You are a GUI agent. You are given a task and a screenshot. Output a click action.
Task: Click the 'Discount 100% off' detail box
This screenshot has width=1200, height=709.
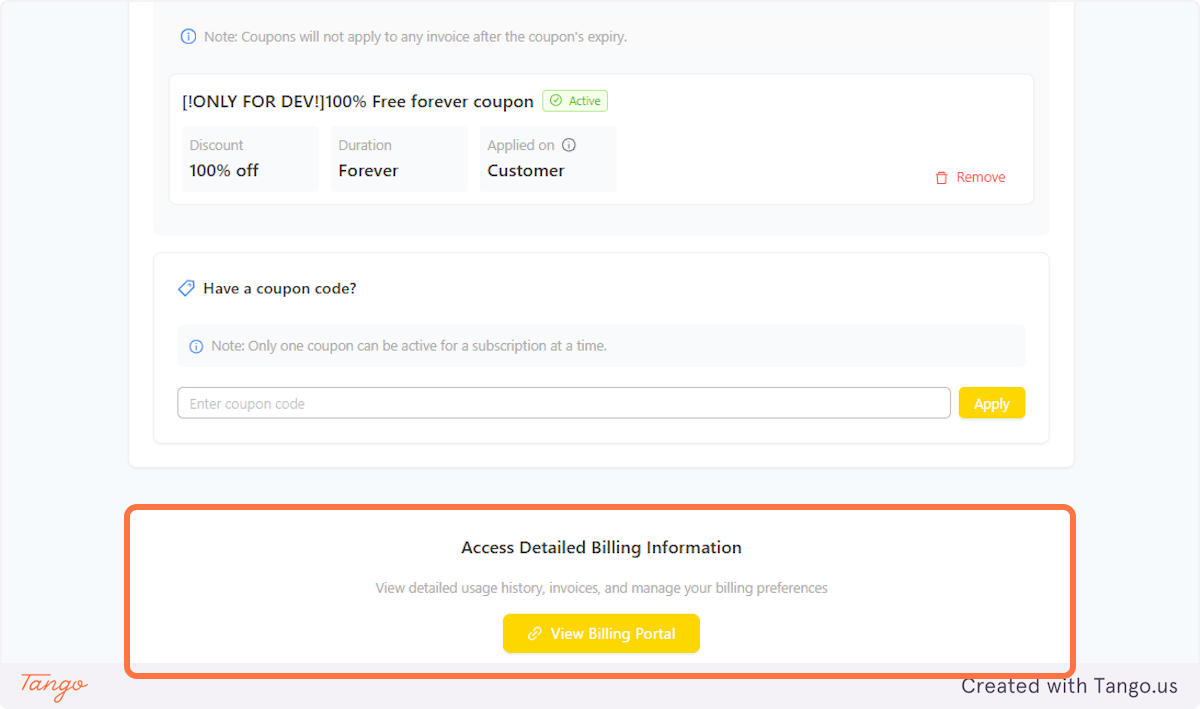(250, 158)
